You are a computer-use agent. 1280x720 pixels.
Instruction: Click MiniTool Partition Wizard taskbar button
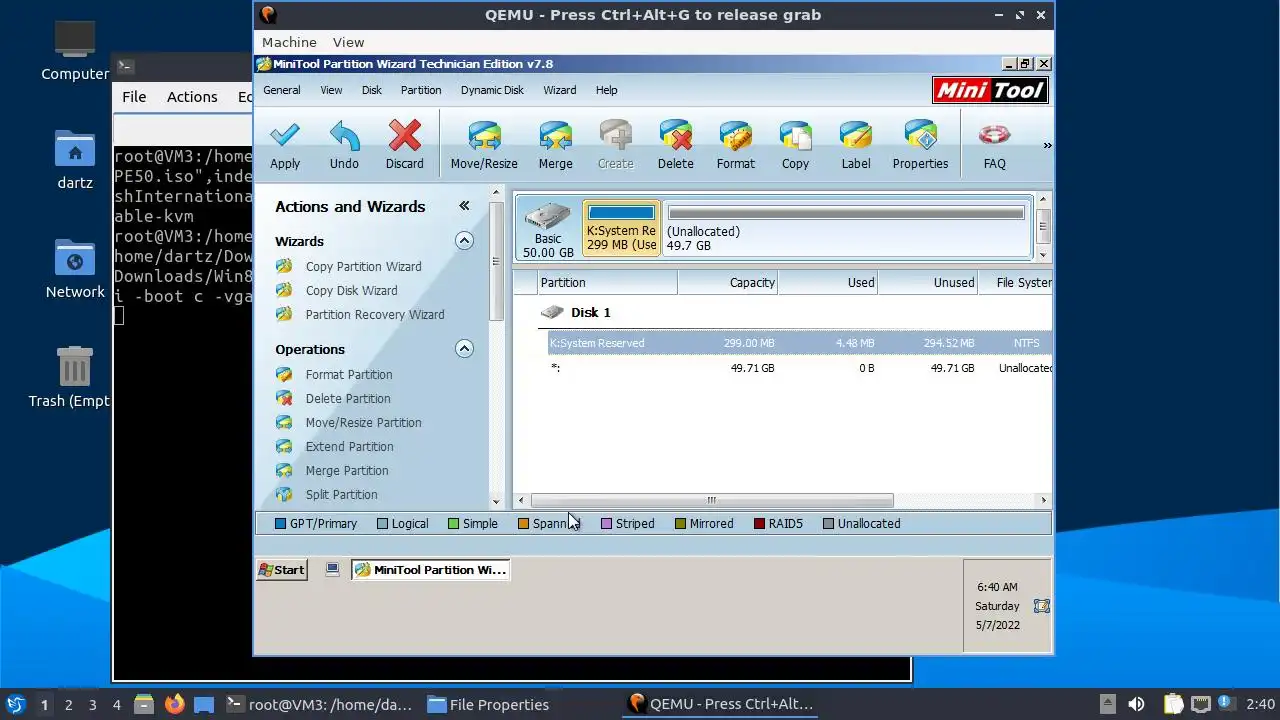coord(431,570)
